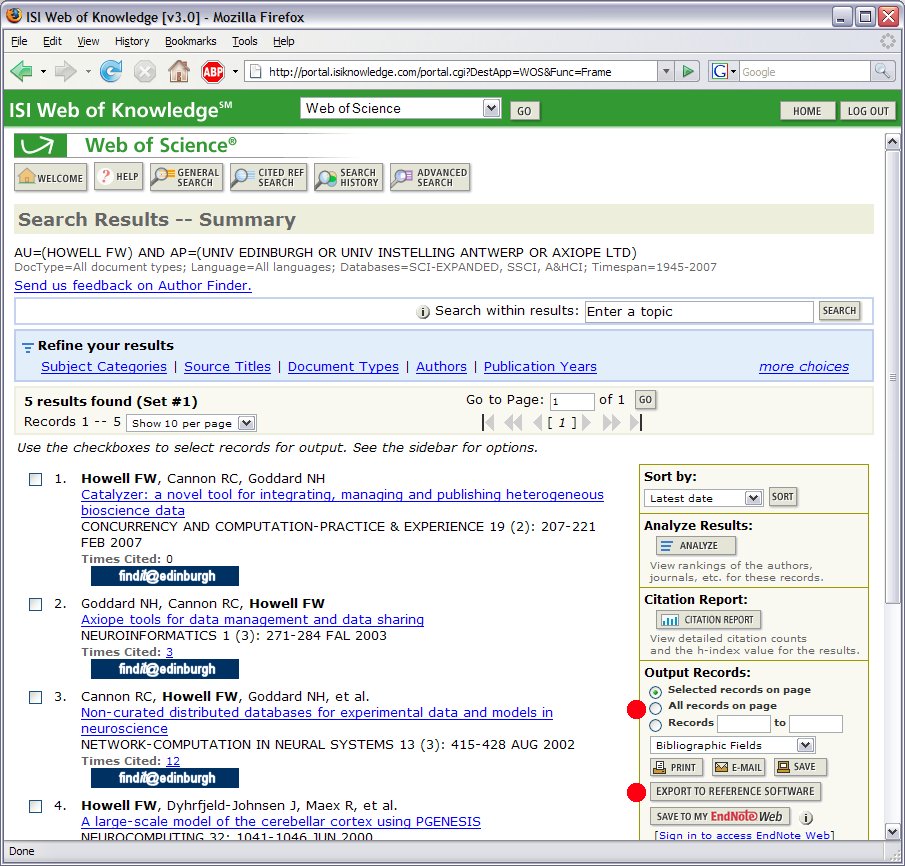Image resolution: width=905 pixels, height=866 pixels.
Task: Click the Subject Categories refine link
Action: pyautogui.click(x=104, y=367)
